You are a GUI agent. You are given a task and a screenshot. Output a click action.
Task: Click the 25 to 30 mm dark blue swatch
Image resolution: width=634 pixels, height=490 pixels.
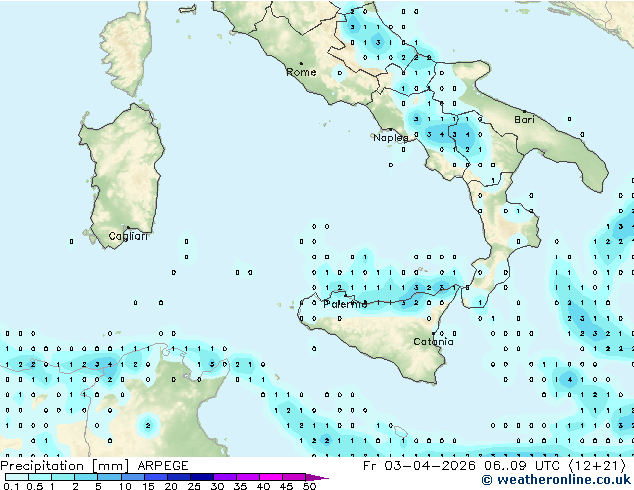202,477
